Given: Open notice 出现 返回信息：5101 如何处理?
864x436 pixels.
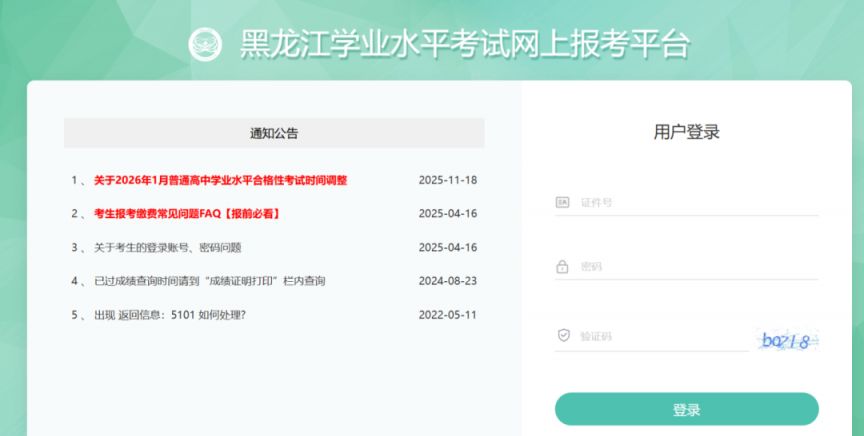Looking at the screenshot, I should tap(170, 315).
